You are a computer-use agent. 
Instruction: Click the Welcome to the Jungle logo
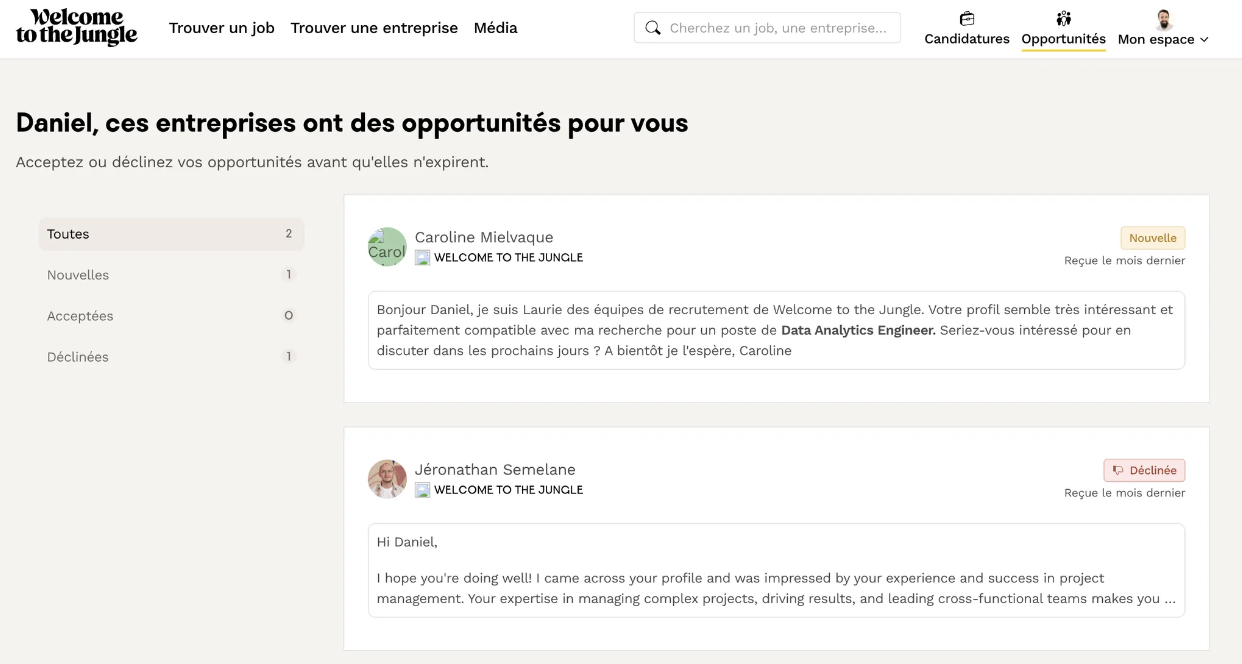pos(77,28)
